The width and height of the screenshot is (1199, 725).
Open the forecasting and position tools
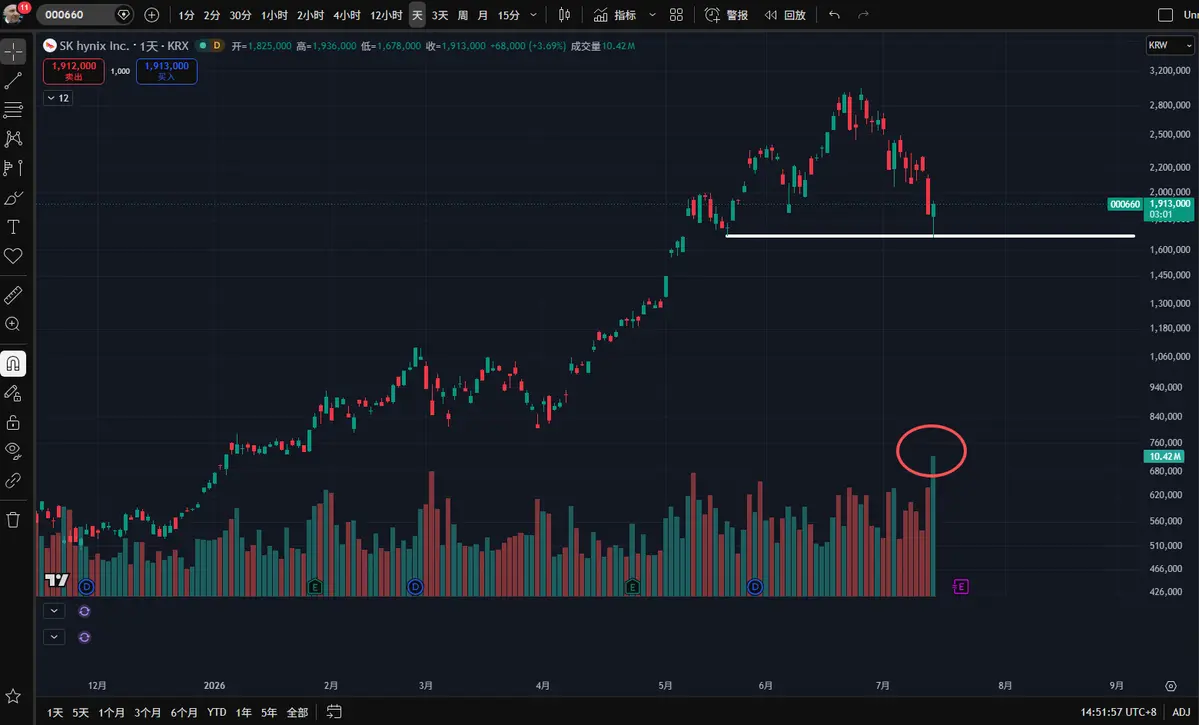pyautogui.click(x=13, y=167)
